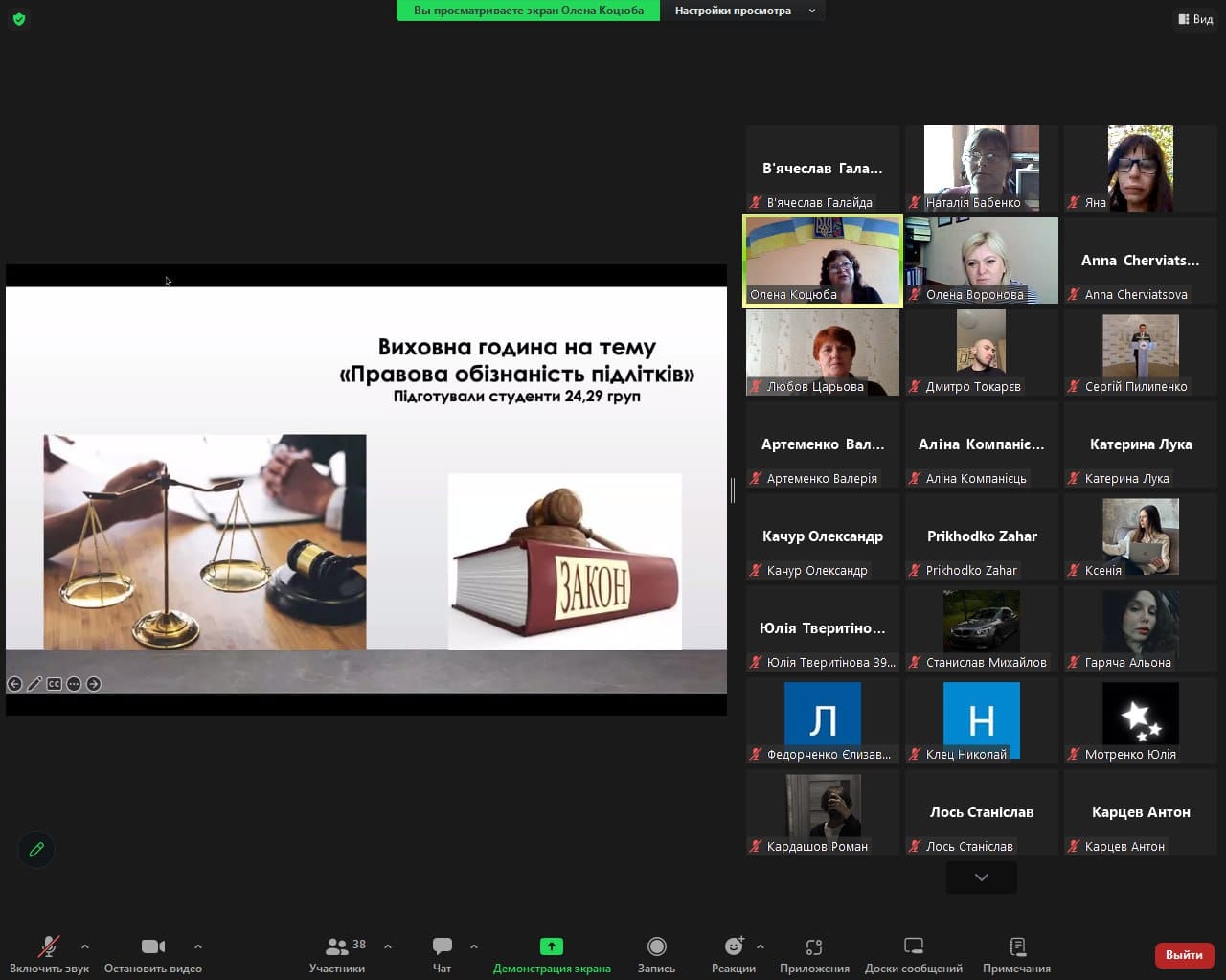Image resolution: width=1226 pixels, height=980 pixels.
Task: Toggle closed captions CC on slide
Action: point(54,684)
